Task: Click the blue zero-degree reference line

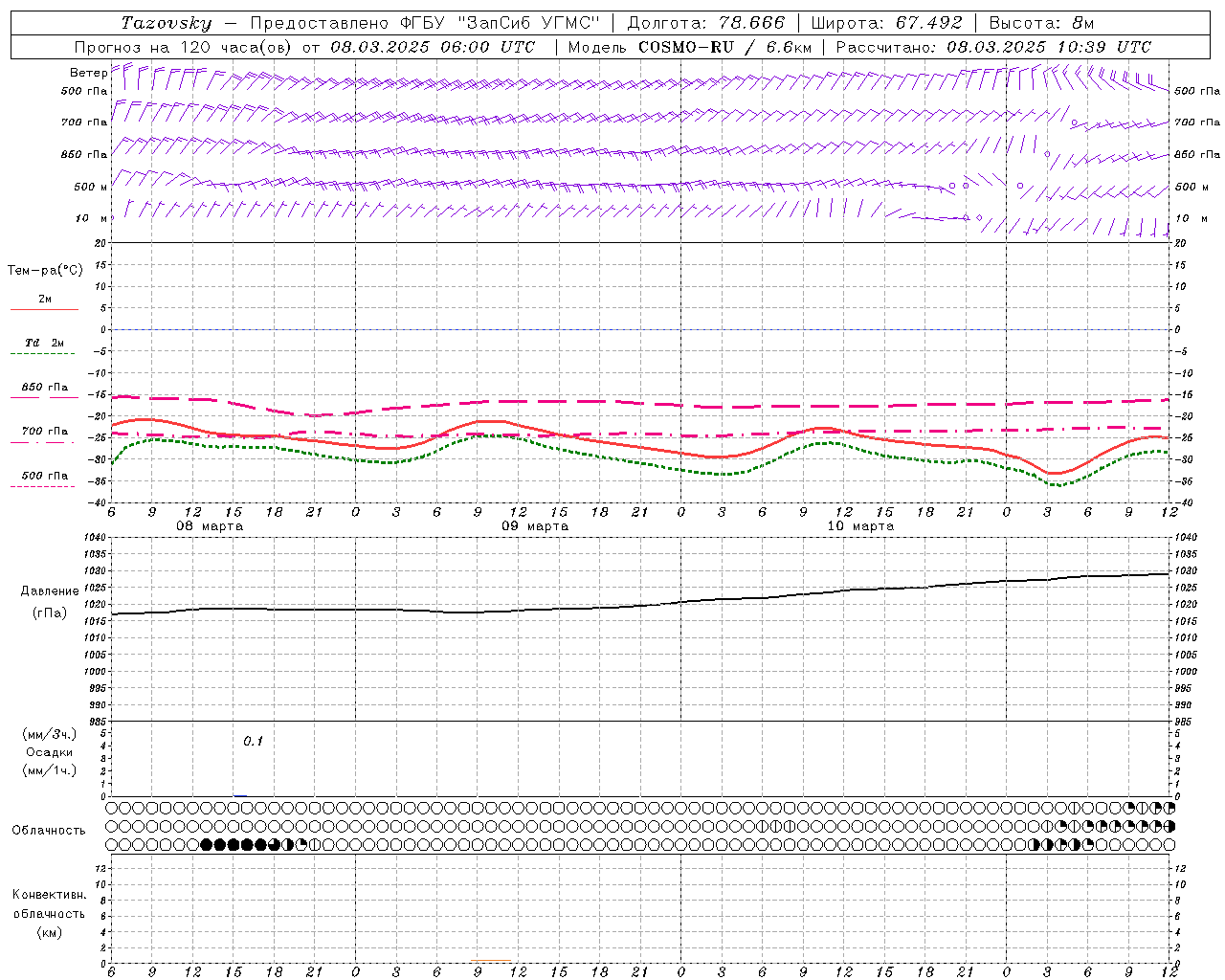Action: pos(640,329)
